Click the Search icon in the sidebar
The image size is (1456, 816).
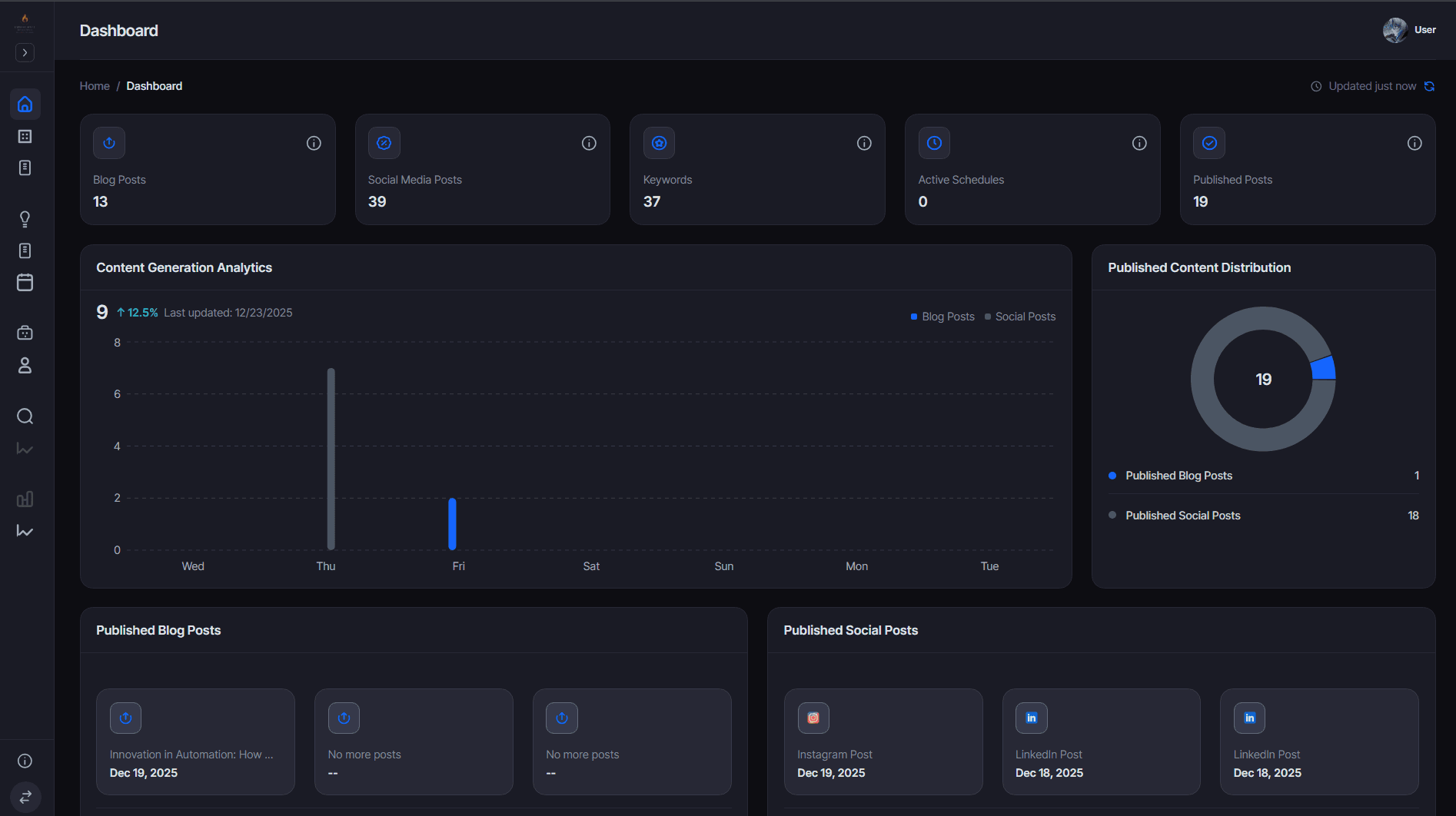pos(25,416)
